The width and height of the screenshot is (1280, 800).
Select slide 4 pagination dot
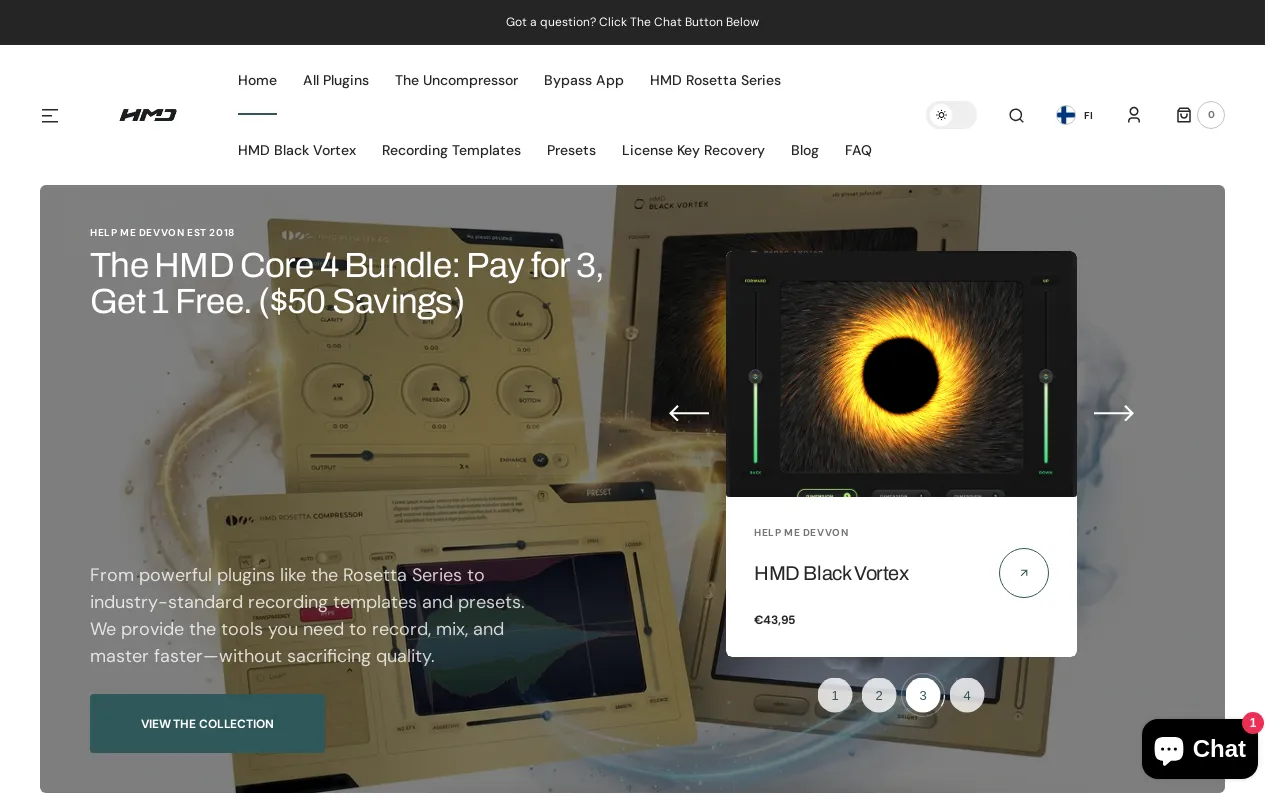point(967,696)
